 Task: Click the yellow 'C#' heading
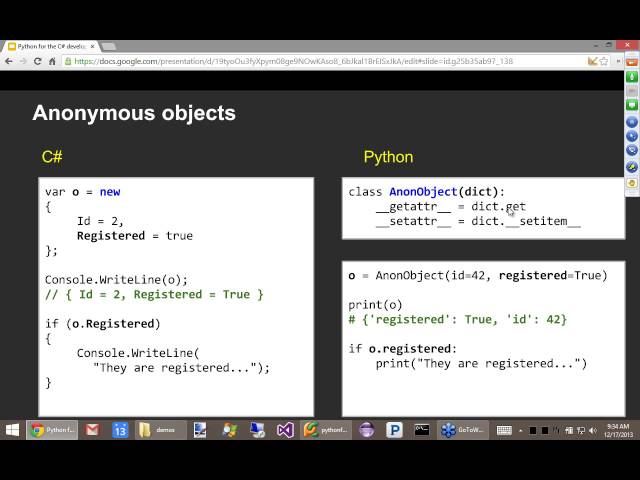click(52, 157)
